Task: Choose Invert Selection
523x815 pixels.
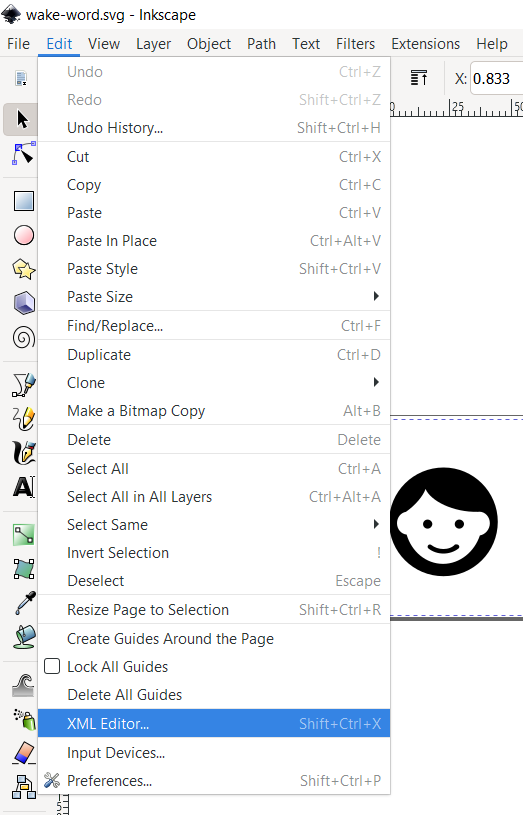Action: pyautogui.click(x=214, y=553)
